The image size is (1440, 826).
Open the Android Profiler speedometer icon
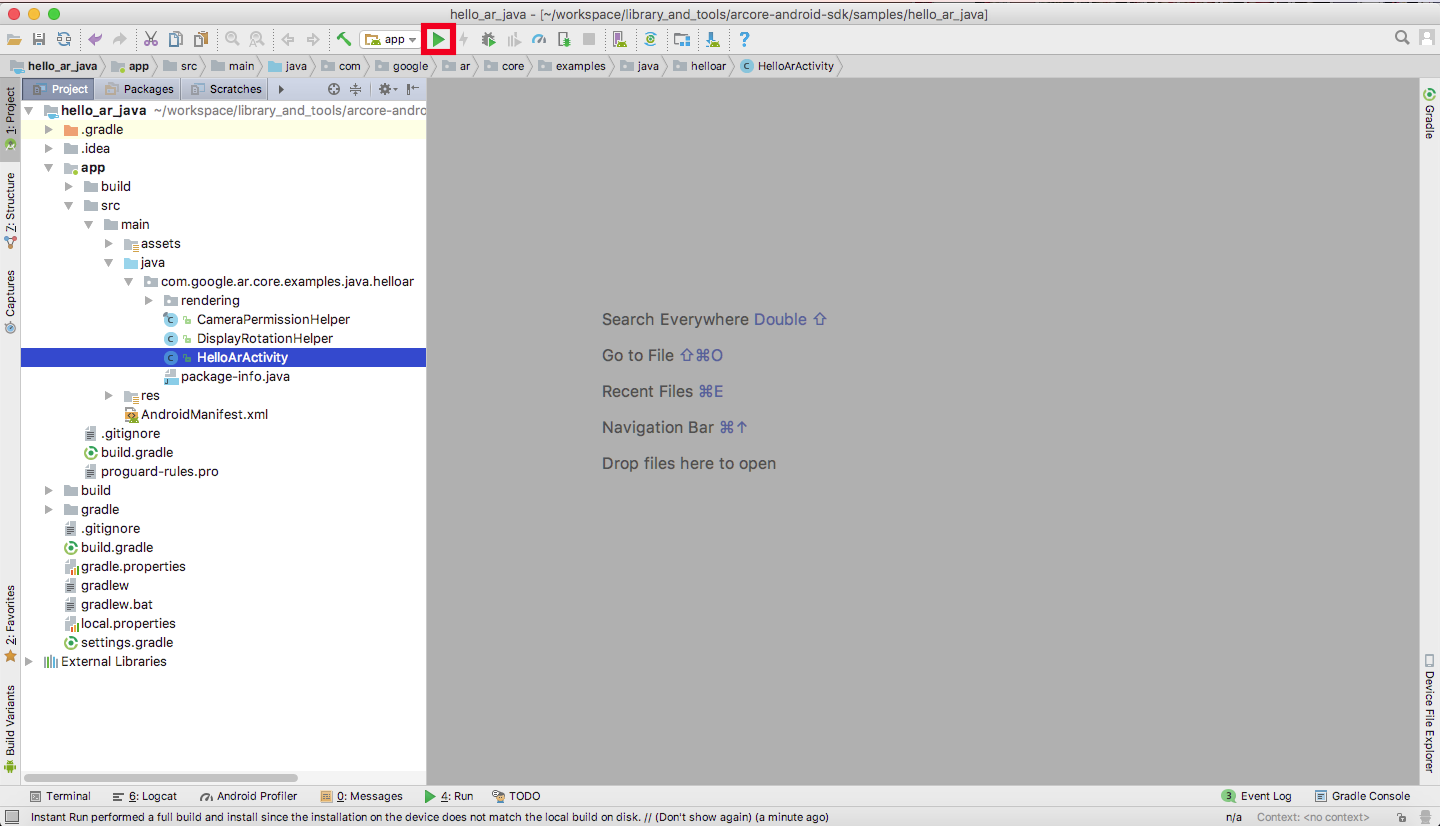click(x=539, y=39)
